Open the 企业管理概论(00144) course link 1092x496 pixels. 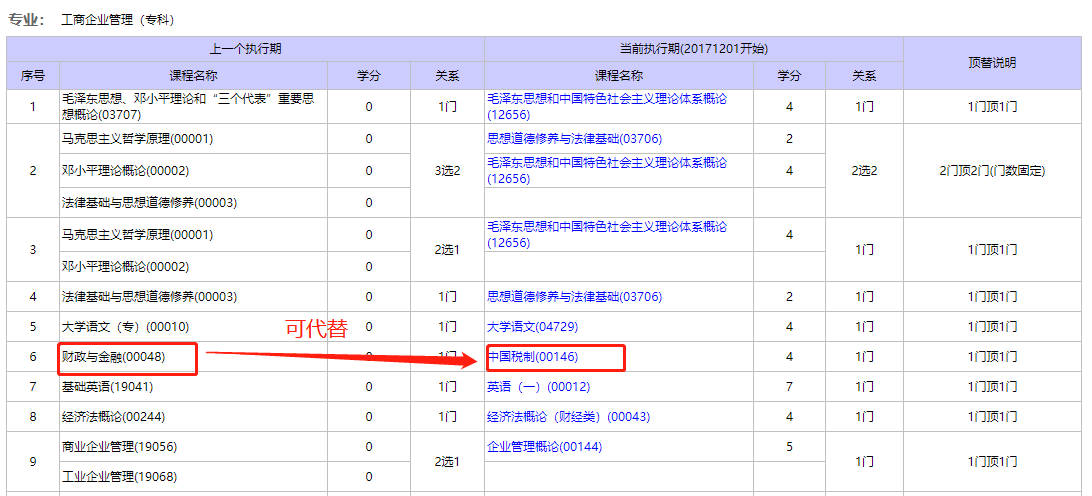(544, 447)
